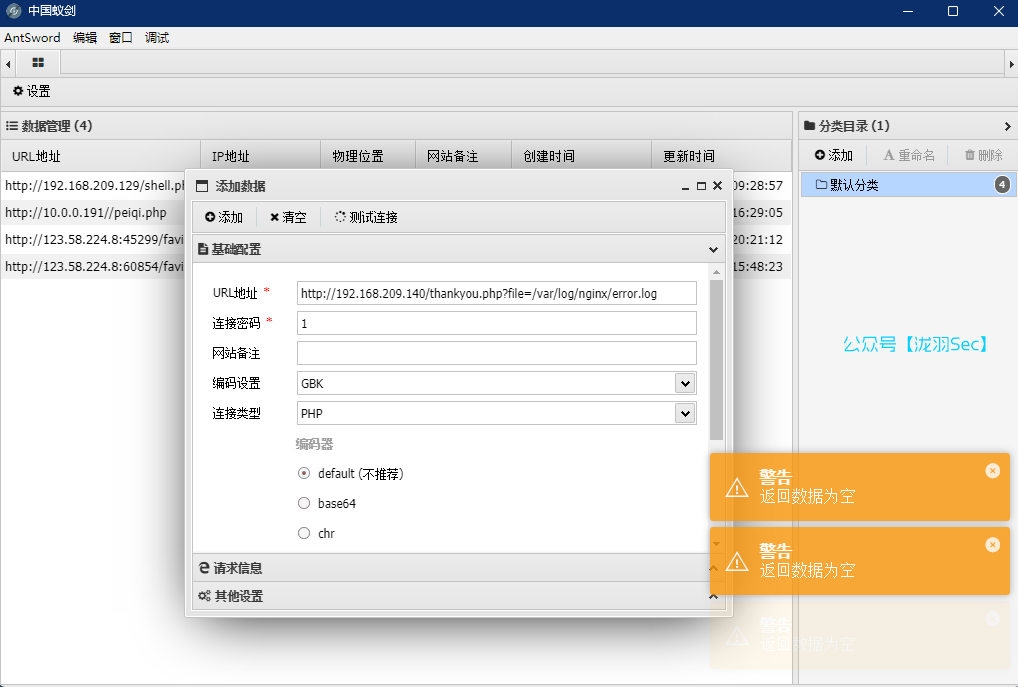
Task: Click 添加 plus icon in dialog toolbar
Action: (x=224, y=217)
